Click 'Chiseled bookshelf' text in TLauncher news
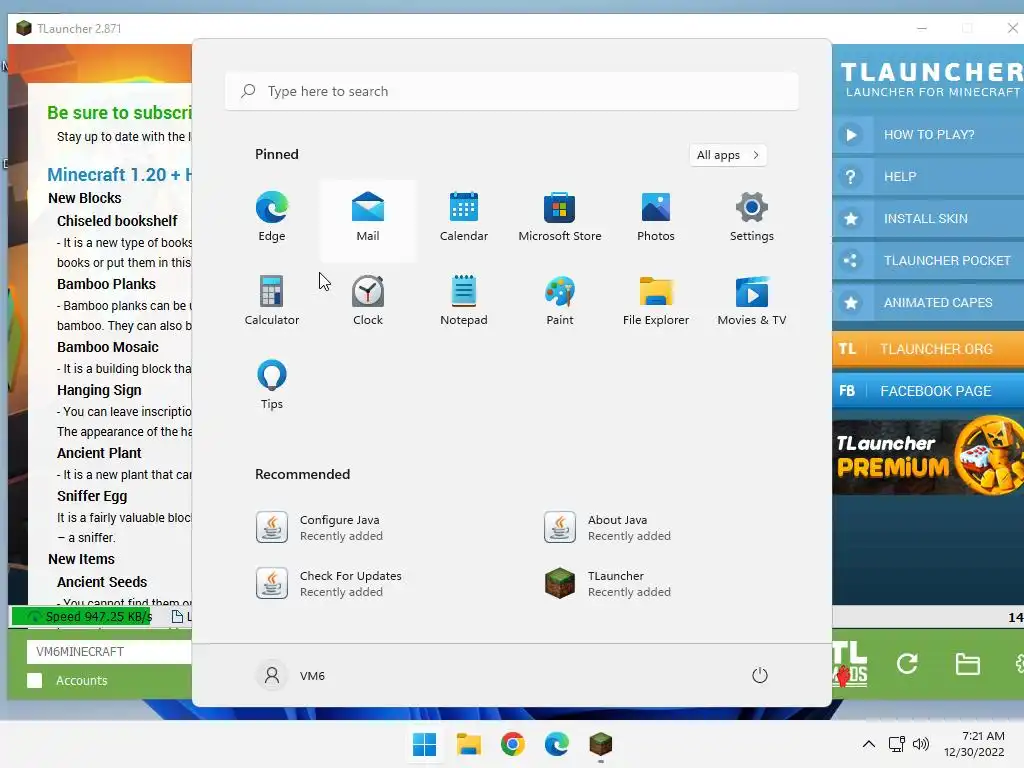This screenshot has width=1024, height=768. tap(117, 221)
